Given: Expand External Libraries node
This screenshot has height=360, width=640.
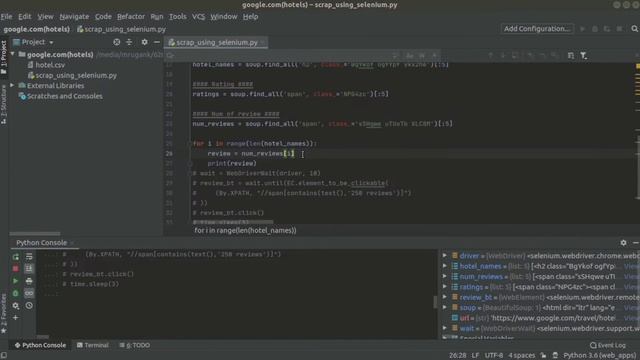Looking at the screenshot, I should [x=13, y=85].
